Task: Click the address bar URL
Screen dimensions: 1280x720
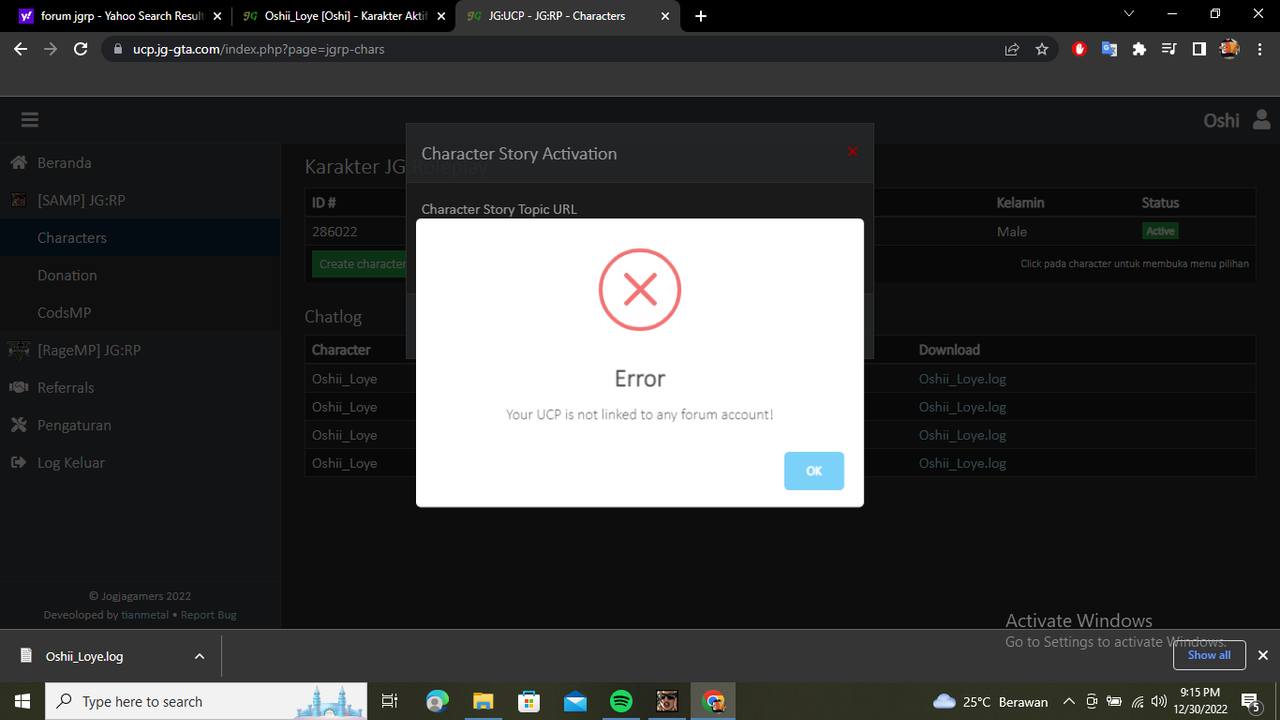Action: 258,49
